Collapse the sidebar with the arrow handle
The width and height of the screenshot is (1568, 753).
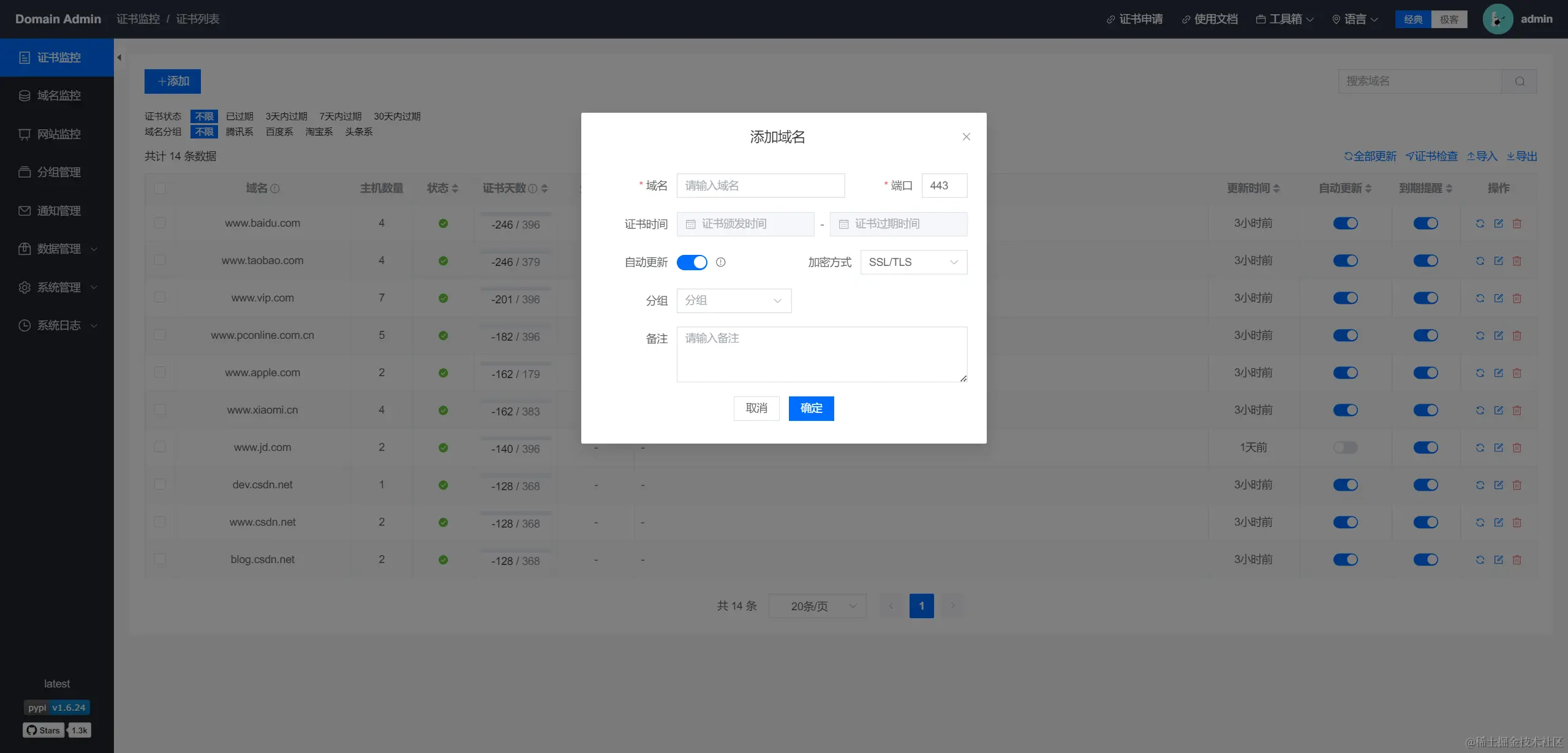coord(119,58)
